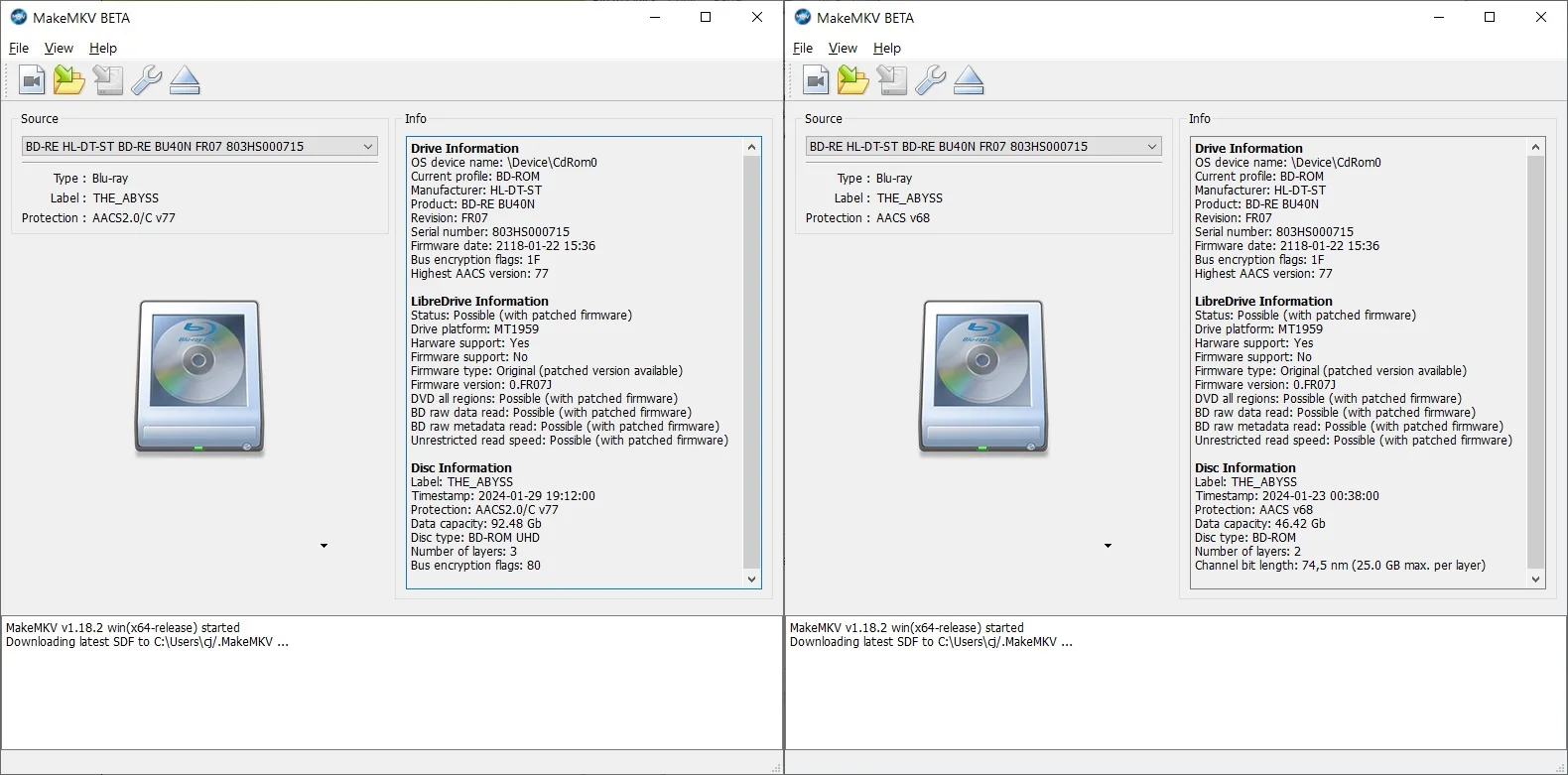The image size is (1568, 775).
Task: Maximize the right MakeMKV window
Action: [x=1490, y=17]
